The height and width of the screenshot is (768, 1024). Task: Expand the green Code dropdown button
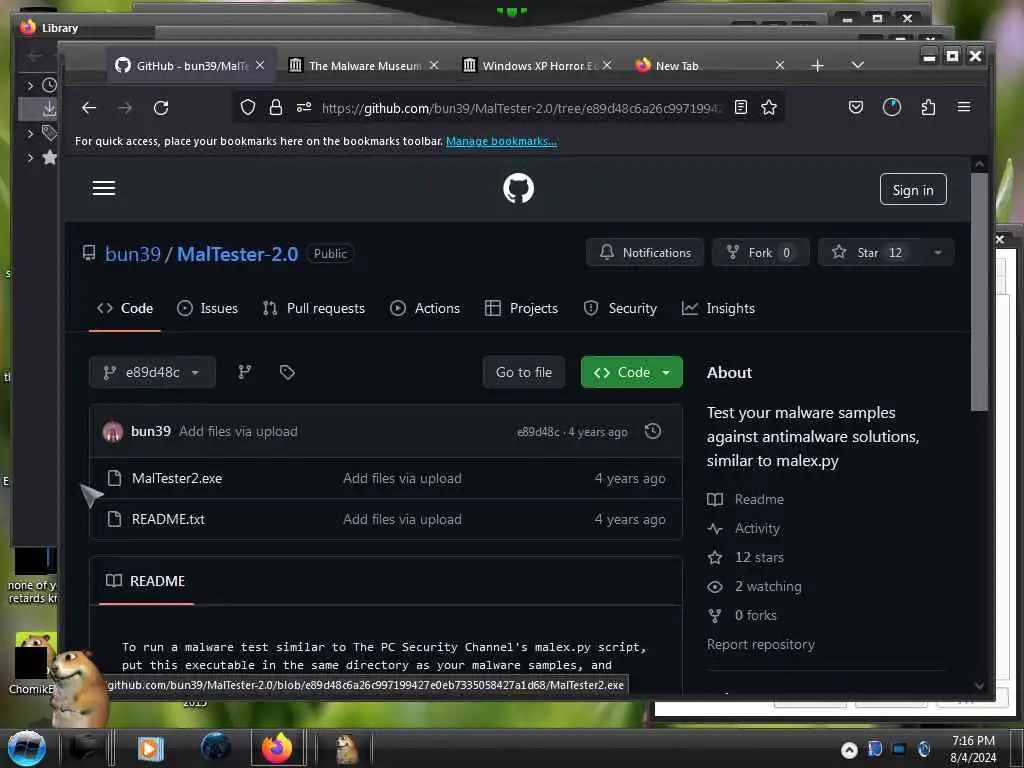632,372
